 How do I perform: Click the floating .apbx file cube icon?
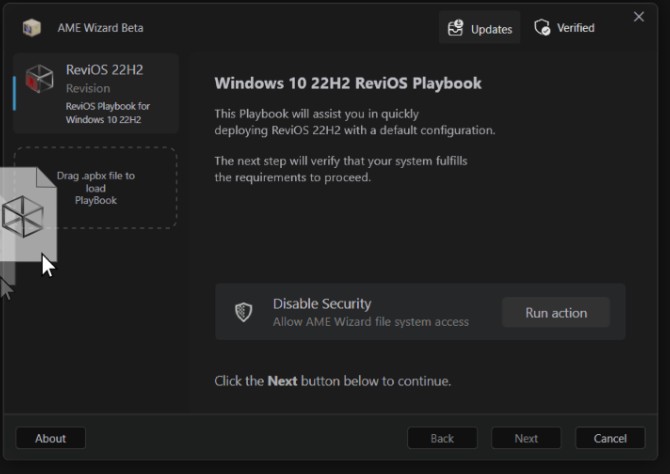click(x=23, y=216)
